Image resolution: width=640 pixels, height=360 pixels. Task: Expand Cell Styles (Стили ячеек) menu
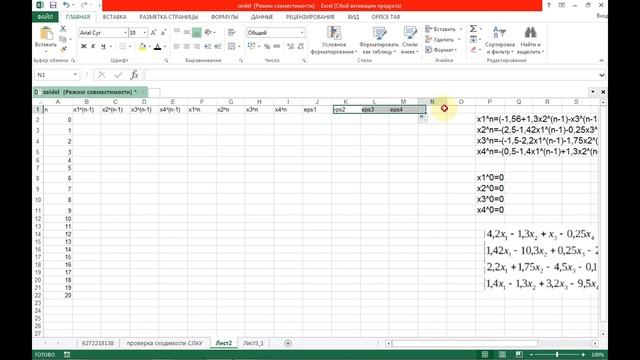[x=410, y=40]
